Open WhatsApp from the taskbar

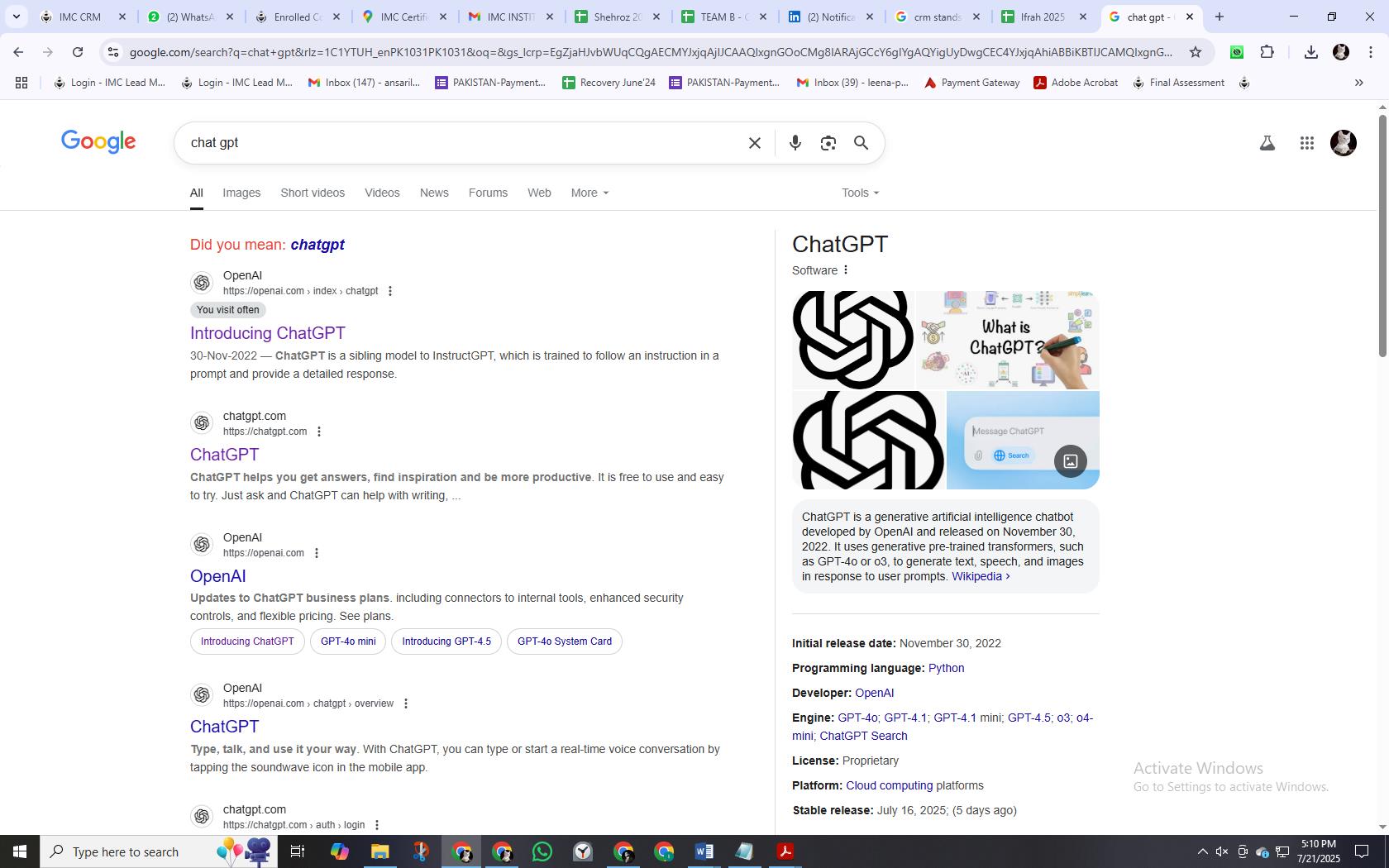[542, 851]
